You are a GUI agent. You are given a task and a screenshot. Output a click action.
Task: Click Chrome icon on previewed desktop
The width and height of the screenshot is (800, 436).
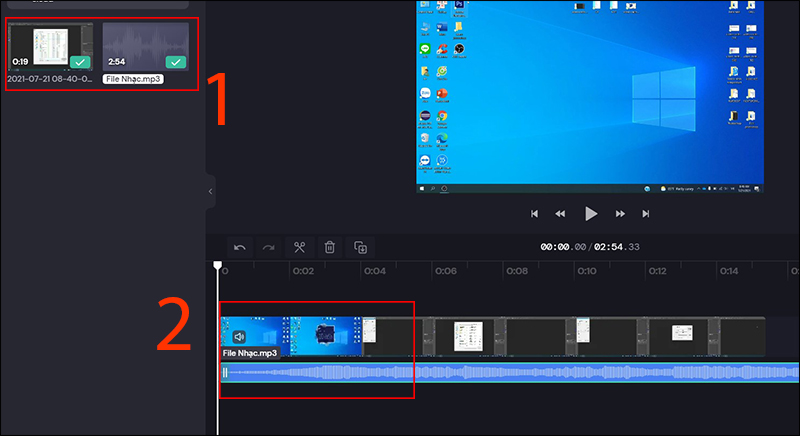point(442,116)
